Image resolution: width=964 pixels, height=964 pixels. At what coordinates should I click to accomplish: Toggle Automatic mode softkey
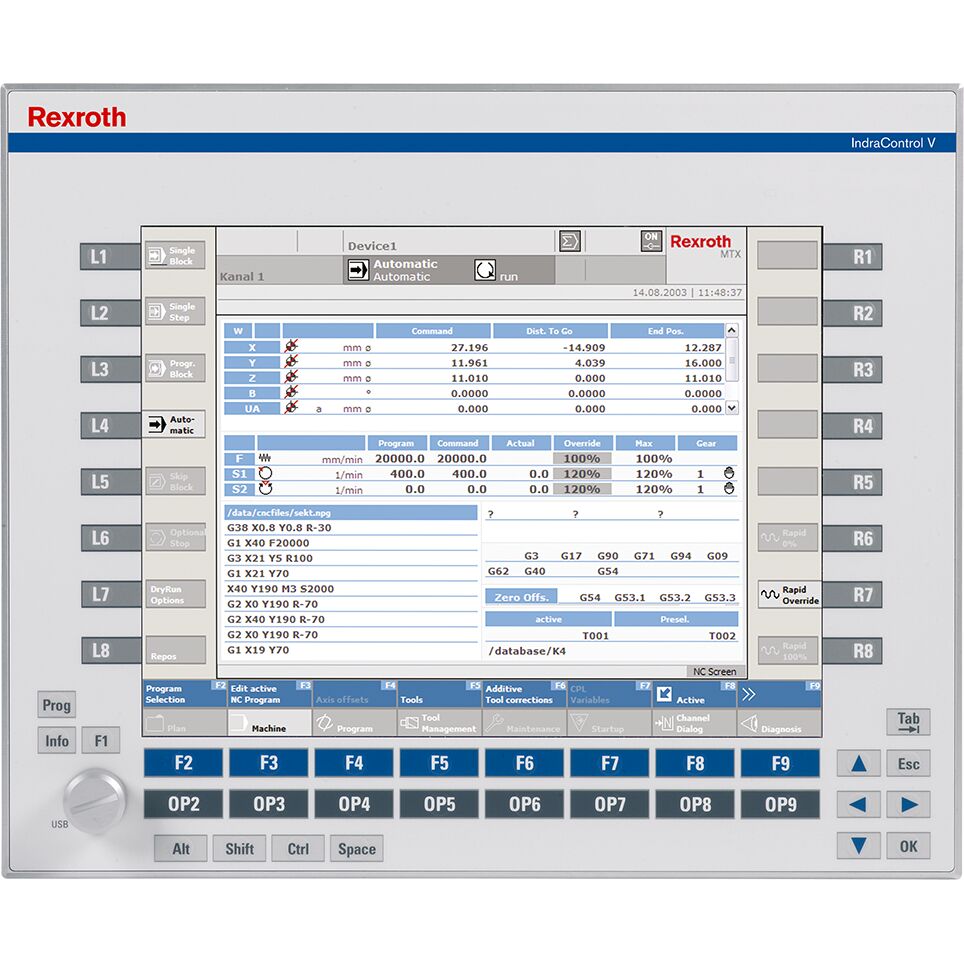point(175,425)
